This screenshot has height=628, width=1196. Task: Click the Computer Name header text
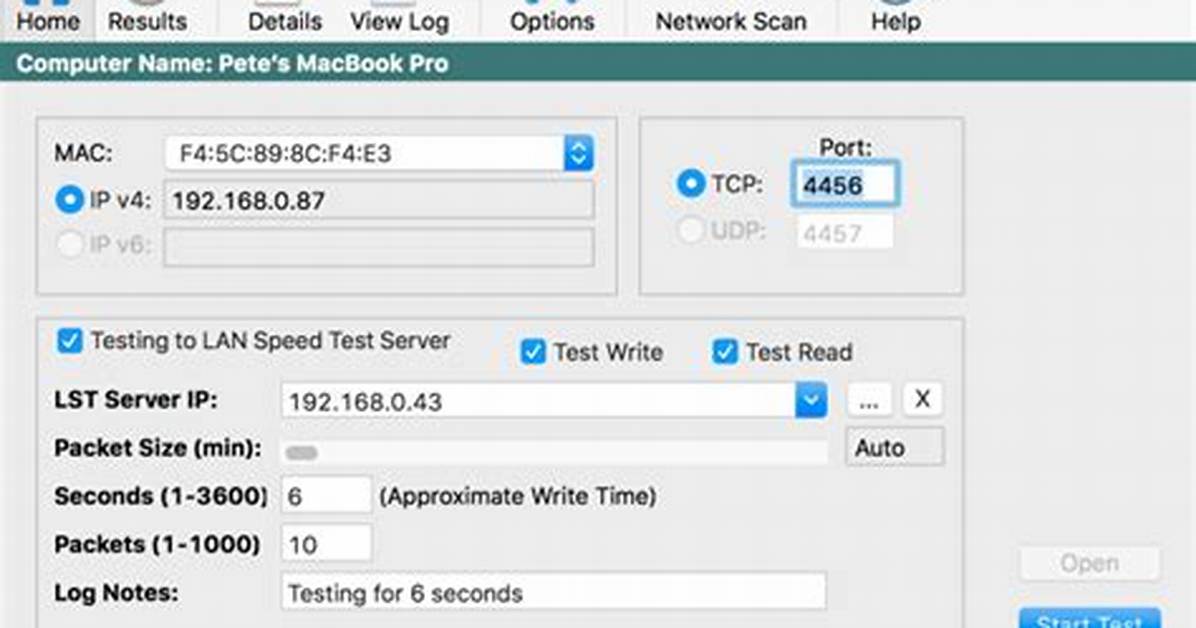[x=232, y=63]
